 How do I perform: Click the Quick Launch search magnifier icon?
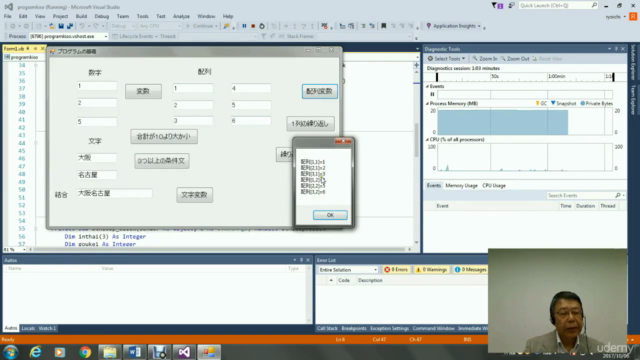click(594, 5)
